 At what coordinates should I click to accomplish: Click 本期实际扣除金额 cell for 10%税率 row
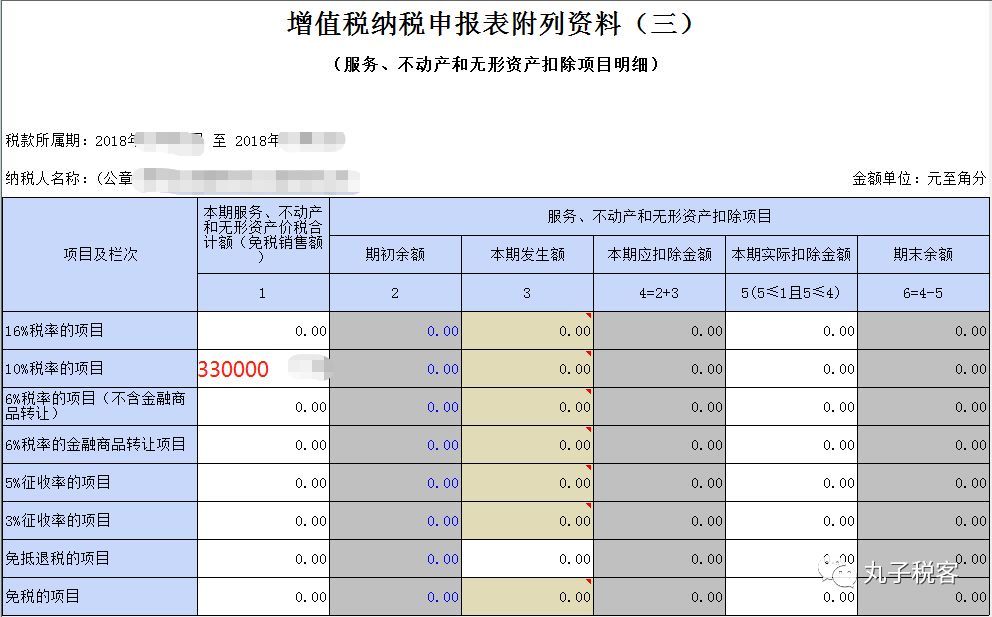[x=791, y=369]
